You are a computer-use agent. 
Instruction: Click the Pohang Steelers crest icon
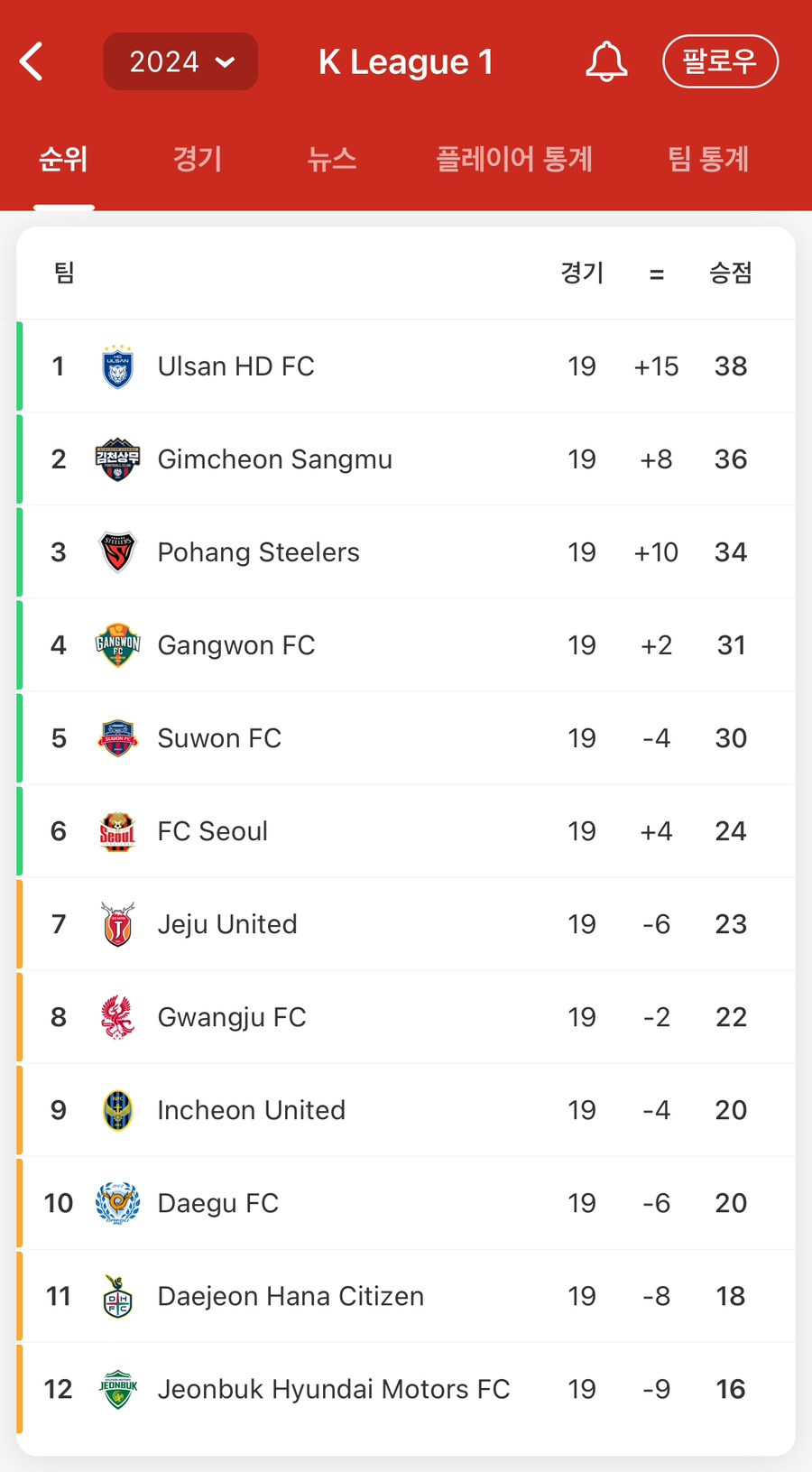pyautogui.click(x=117, y=552)
